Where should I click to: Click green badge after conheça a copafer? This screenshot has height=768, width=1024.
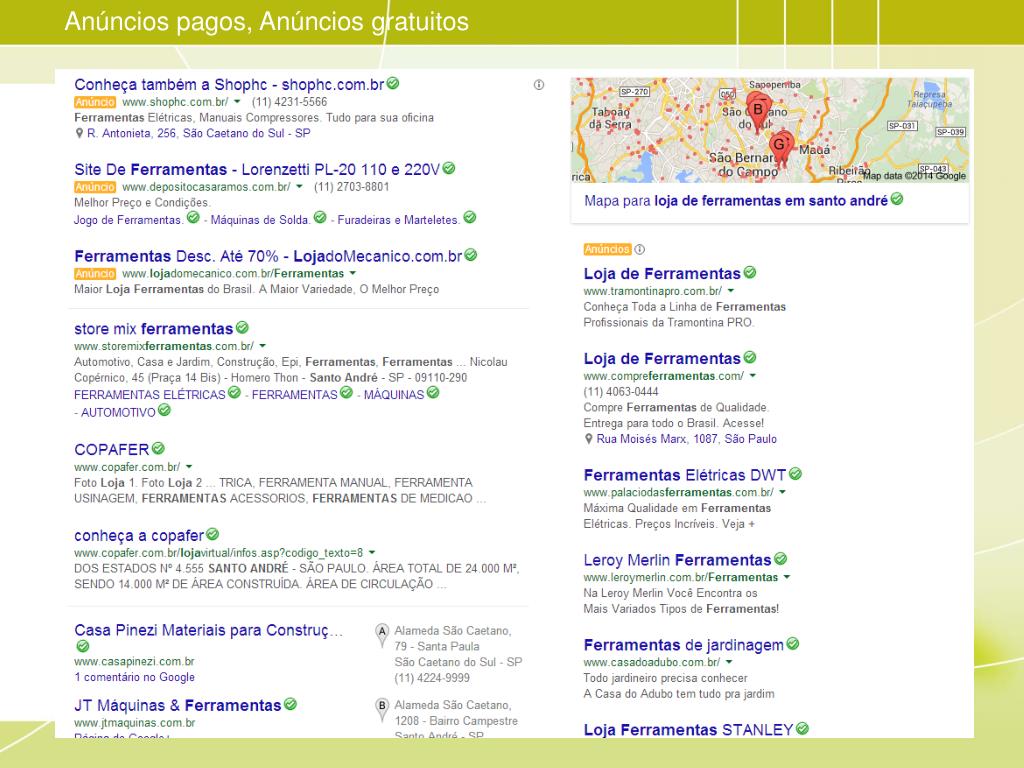pos(212,535)
